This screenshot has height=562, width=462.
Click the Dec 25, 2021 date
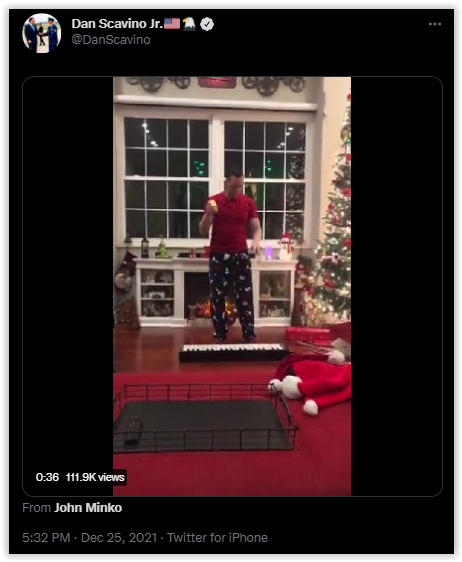point(119,538)
